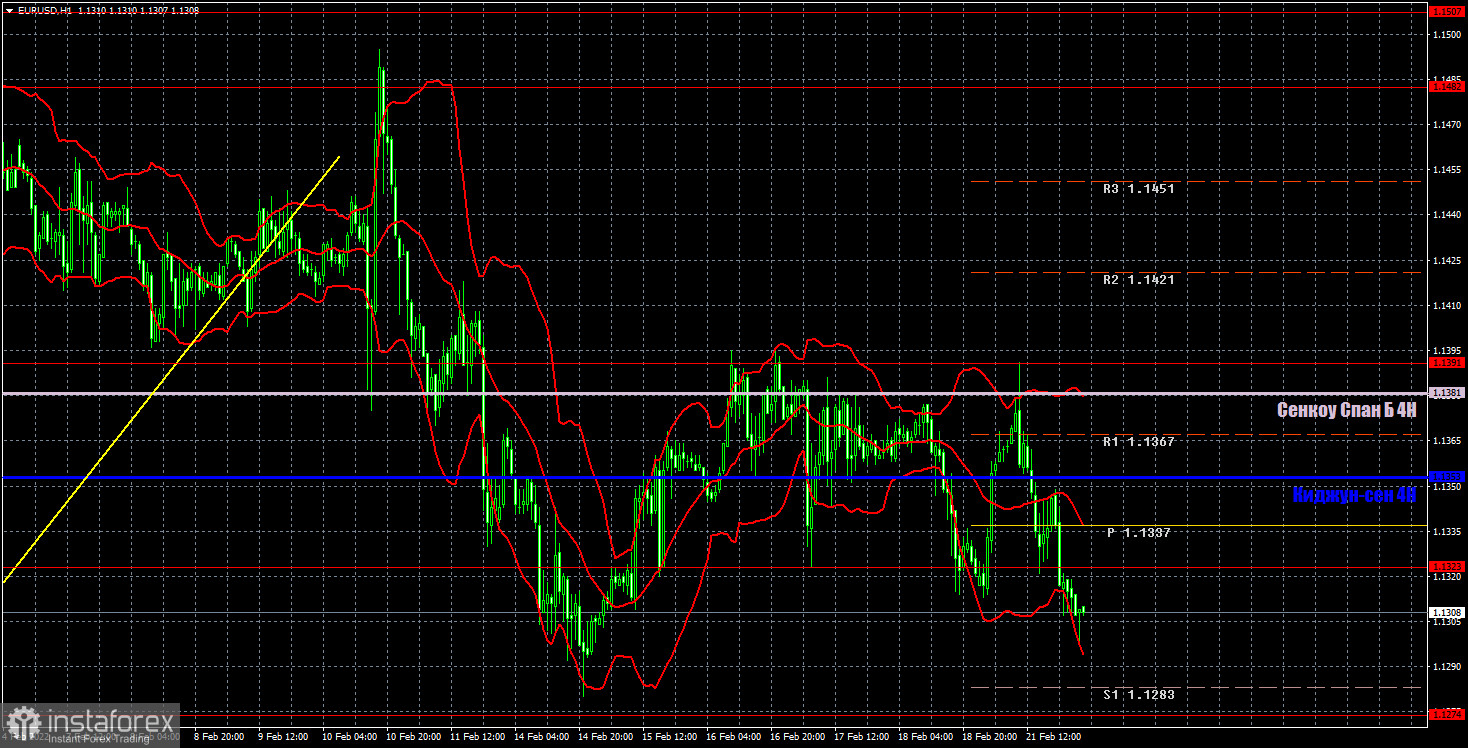This screenshot has height=748, width=1468.
Task: Click the 1.1482 price tag on axis
Action: click(1448, 87)
